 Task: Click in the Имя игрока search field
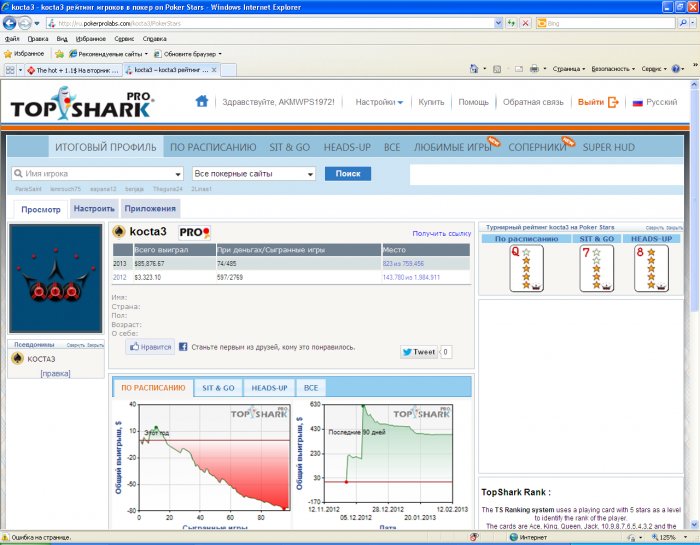tap(97, 174)
